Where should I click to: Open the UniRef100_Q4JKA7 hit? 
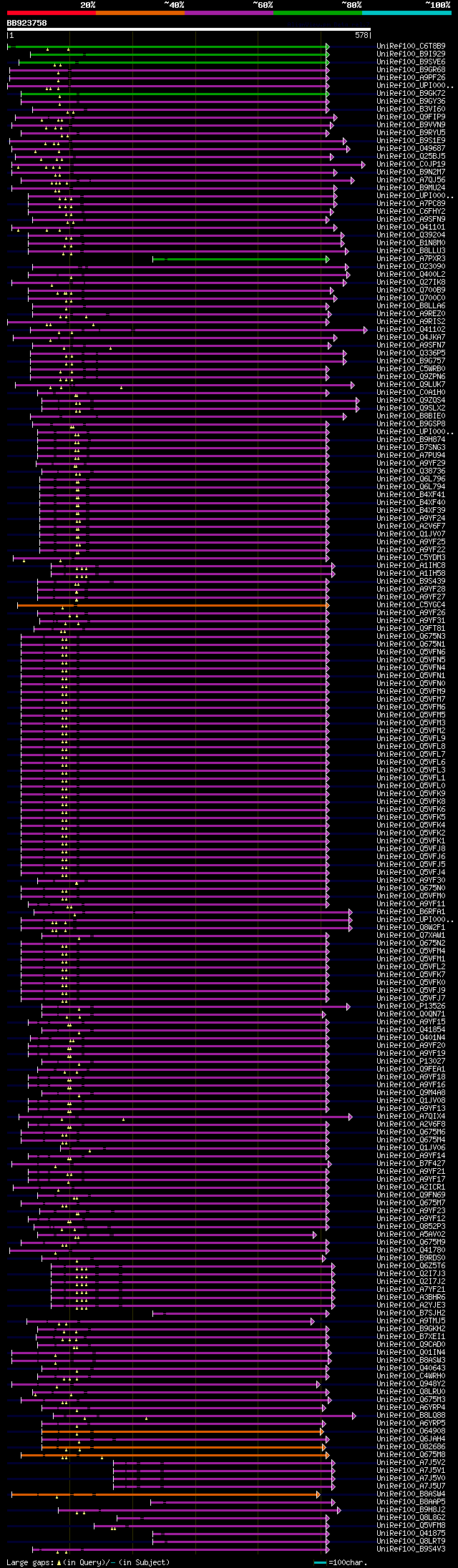tap(411, 338)
